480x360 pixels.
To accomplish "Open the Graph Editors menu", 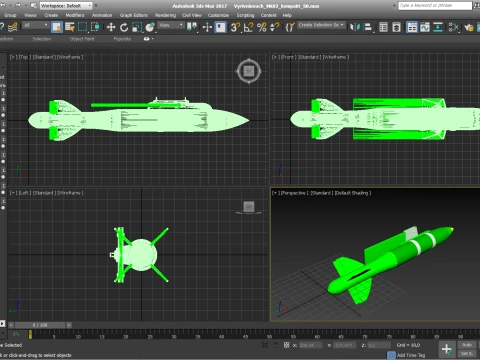I will (134, 15).
